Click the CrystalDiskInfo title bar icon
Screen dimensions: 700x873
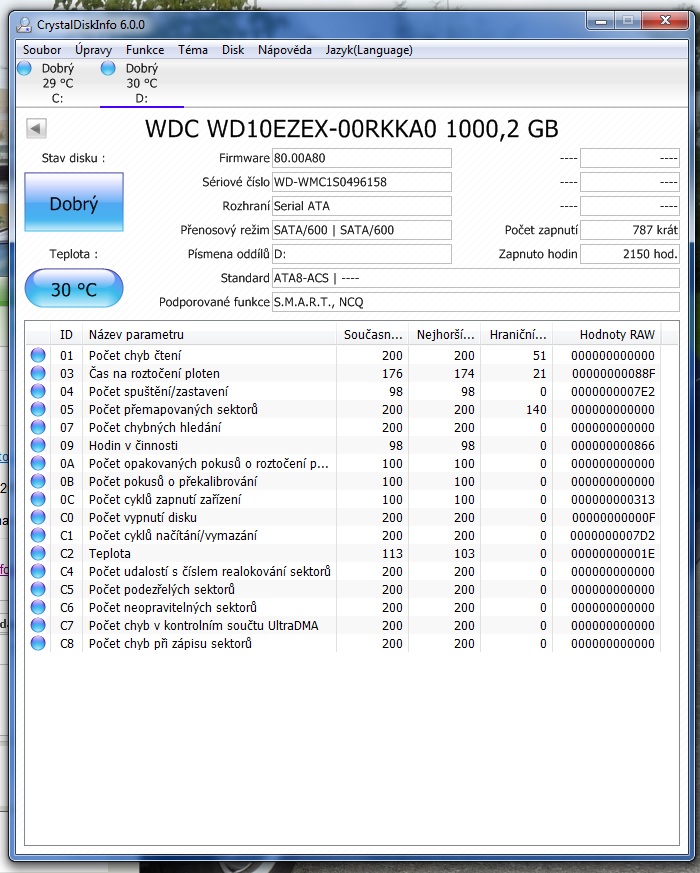pos(24,24)
